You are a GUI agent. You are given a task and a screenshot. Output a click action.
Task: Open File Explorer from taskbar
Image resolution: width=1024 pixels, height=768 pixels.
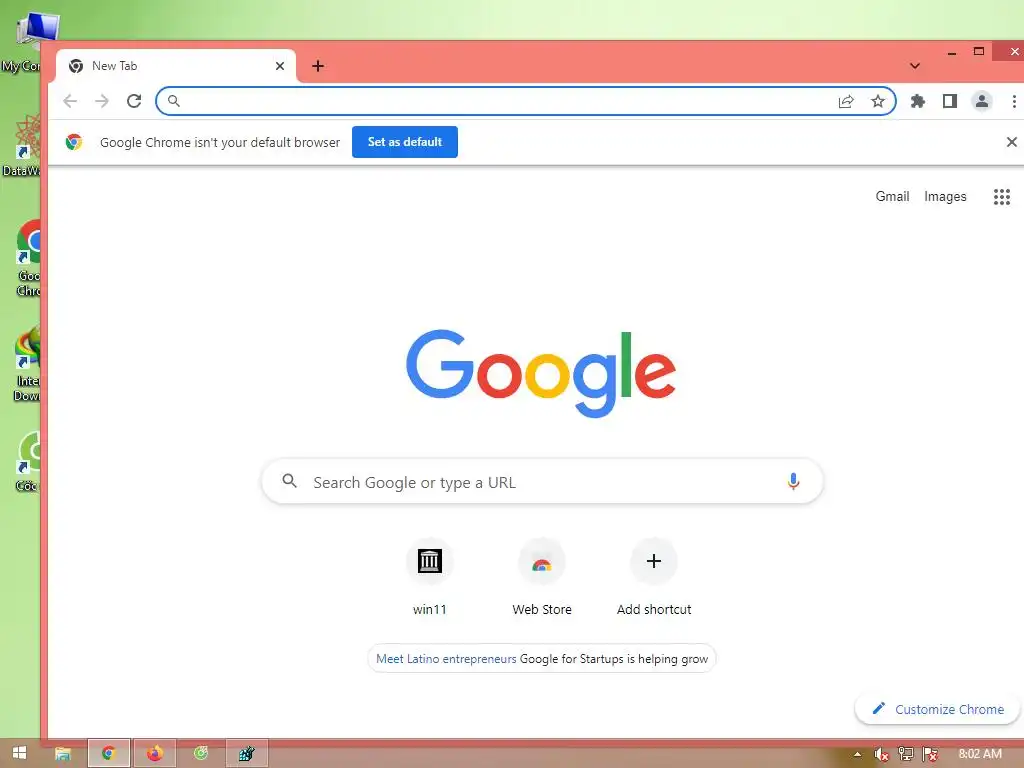63,754
